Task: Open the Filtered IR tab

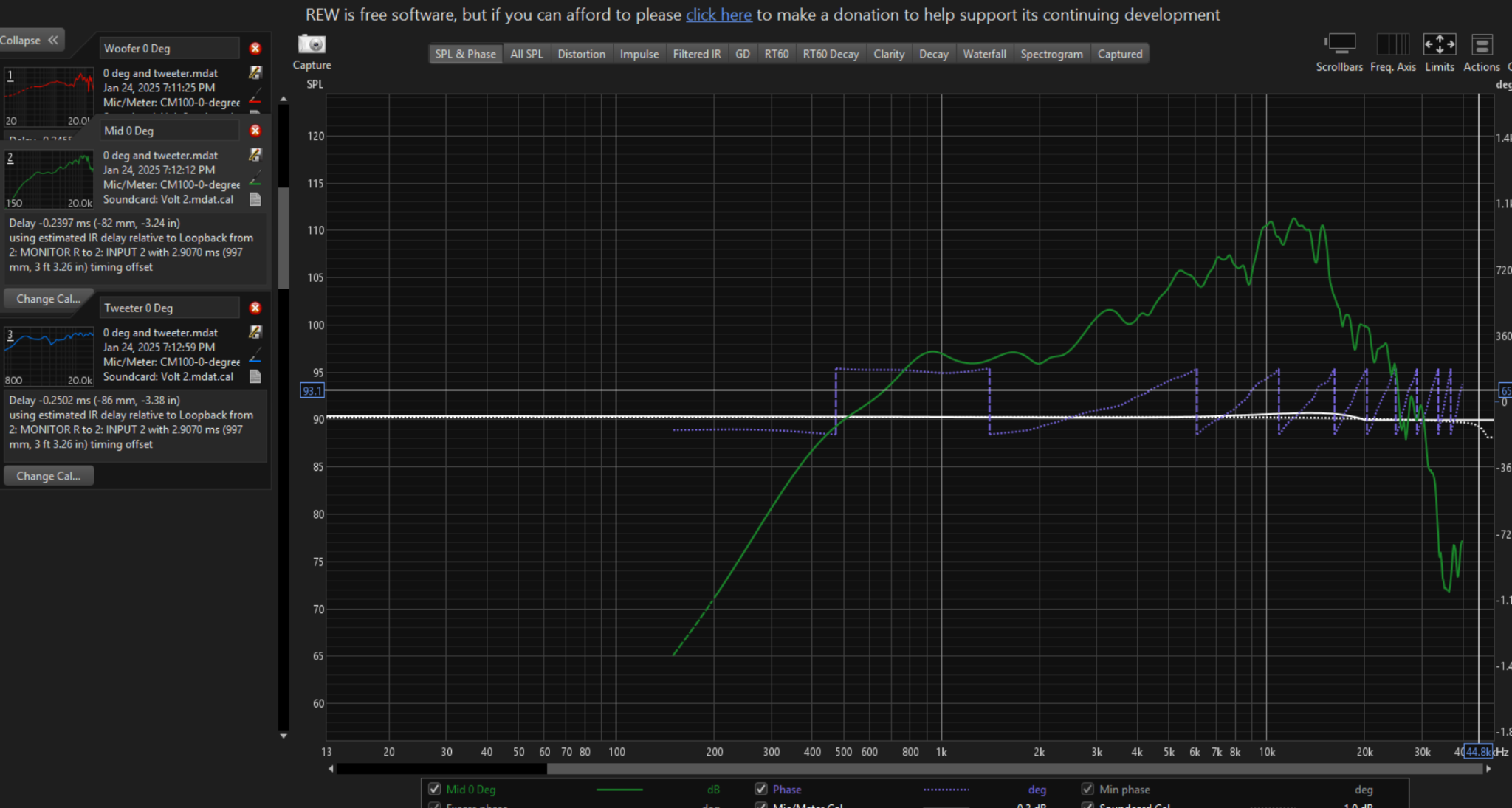Action: (696, 54)
